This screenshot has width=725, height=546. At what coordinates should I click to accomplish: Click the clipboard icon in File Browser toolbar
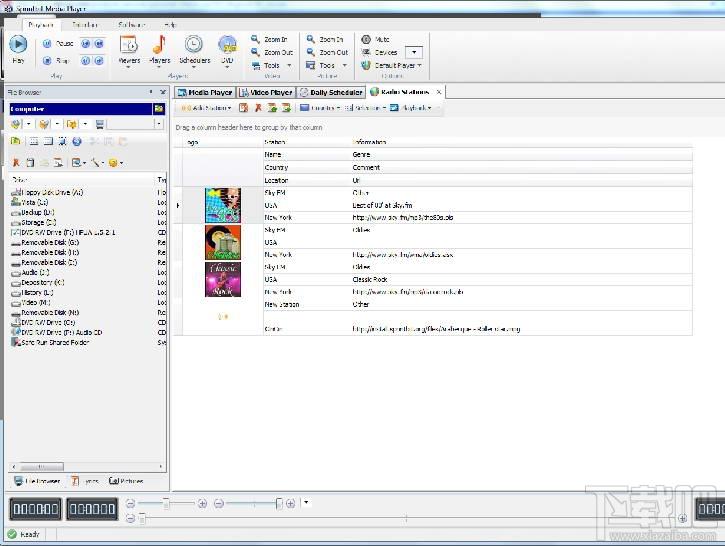[30, 162]
